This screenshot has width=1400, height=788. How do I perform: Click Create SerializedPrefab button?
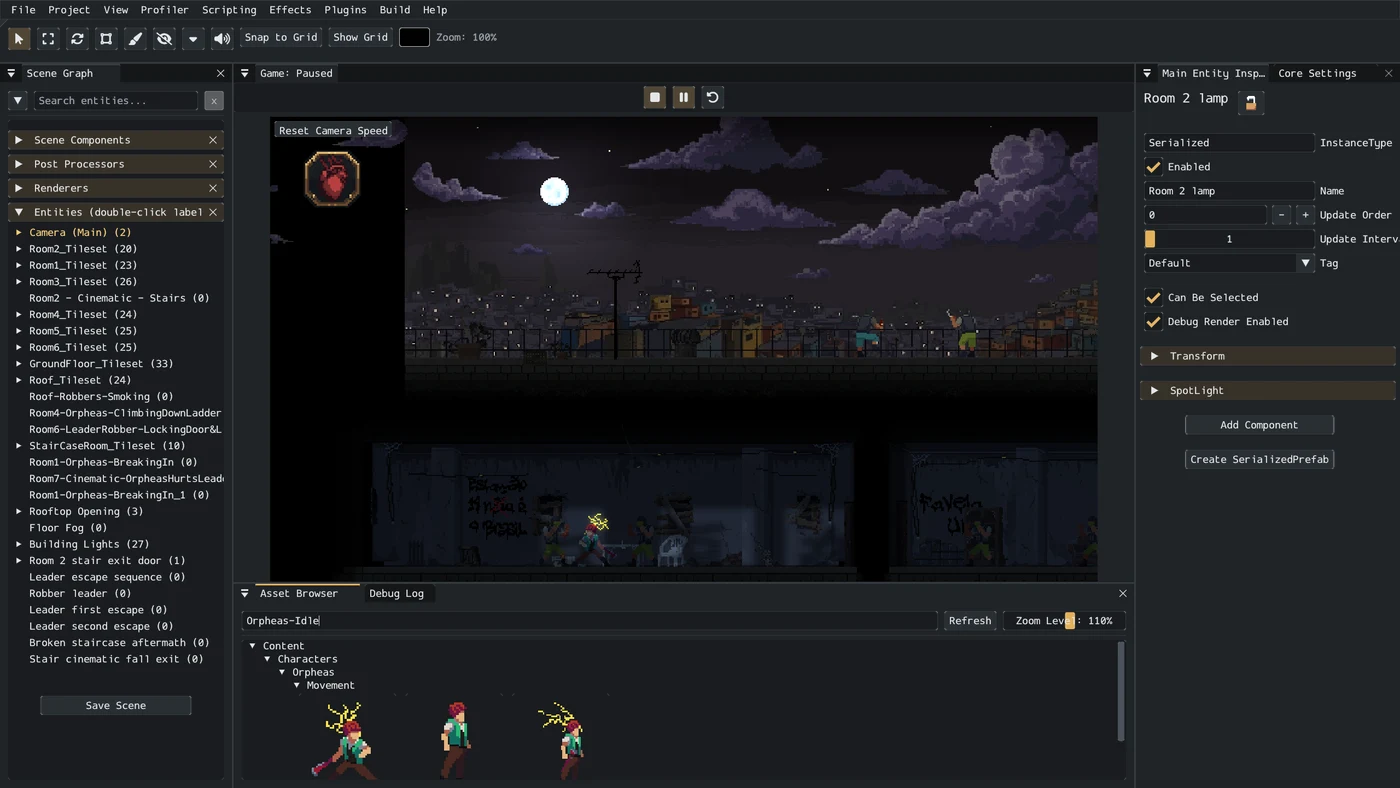coord(1259,460)
